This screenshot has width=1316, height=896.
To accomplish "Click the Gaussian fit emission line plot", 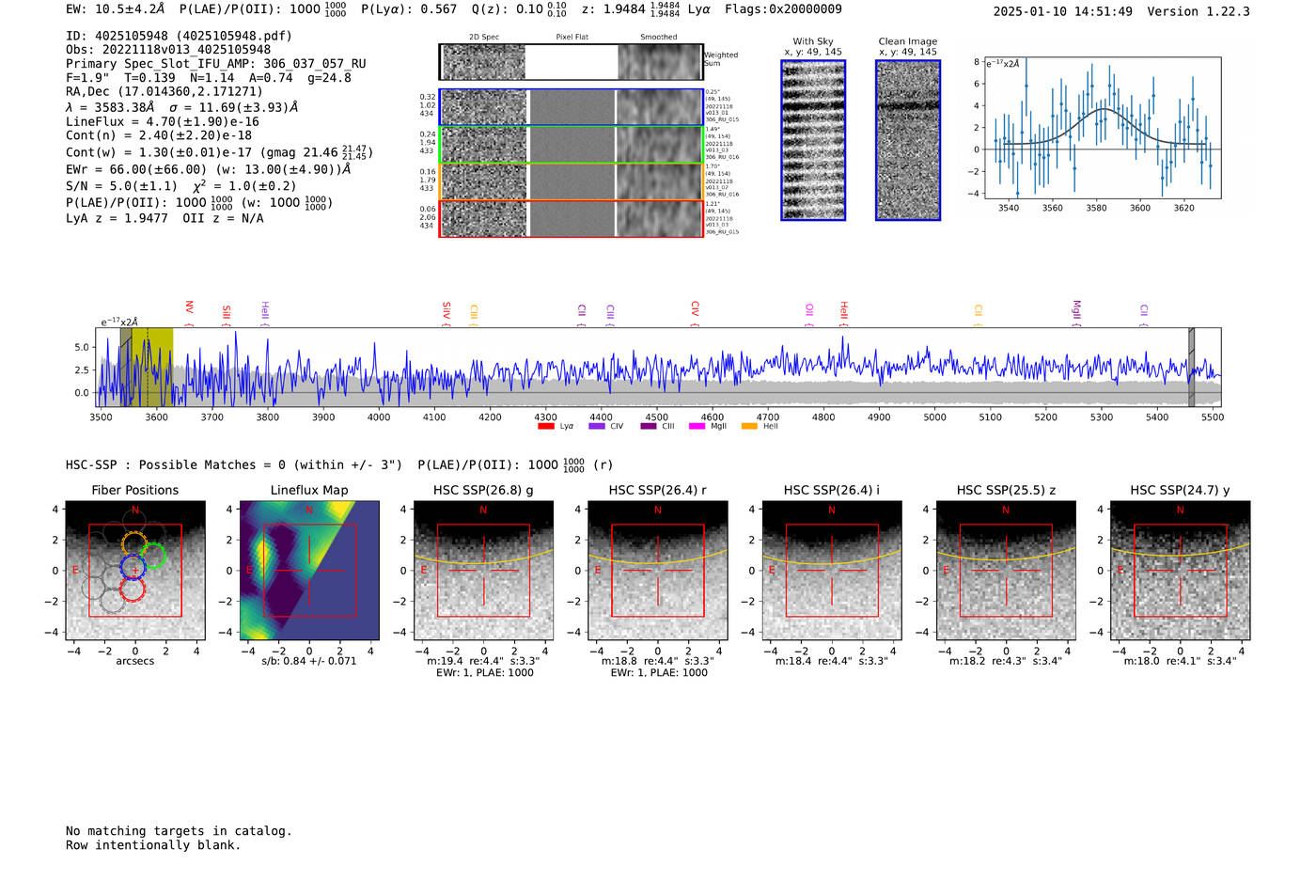I will [1102, 127].
